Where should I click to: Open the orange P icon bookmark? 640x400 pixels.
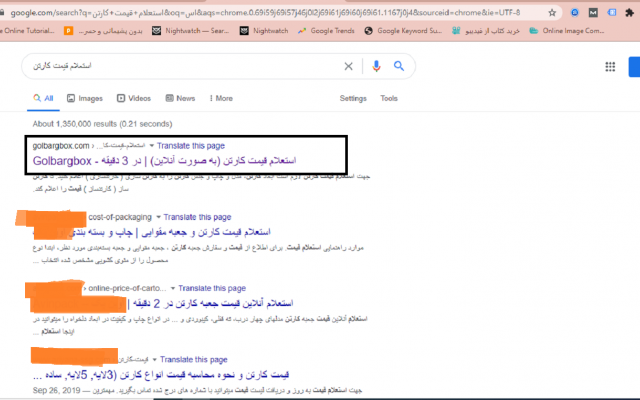coord(103,31)
